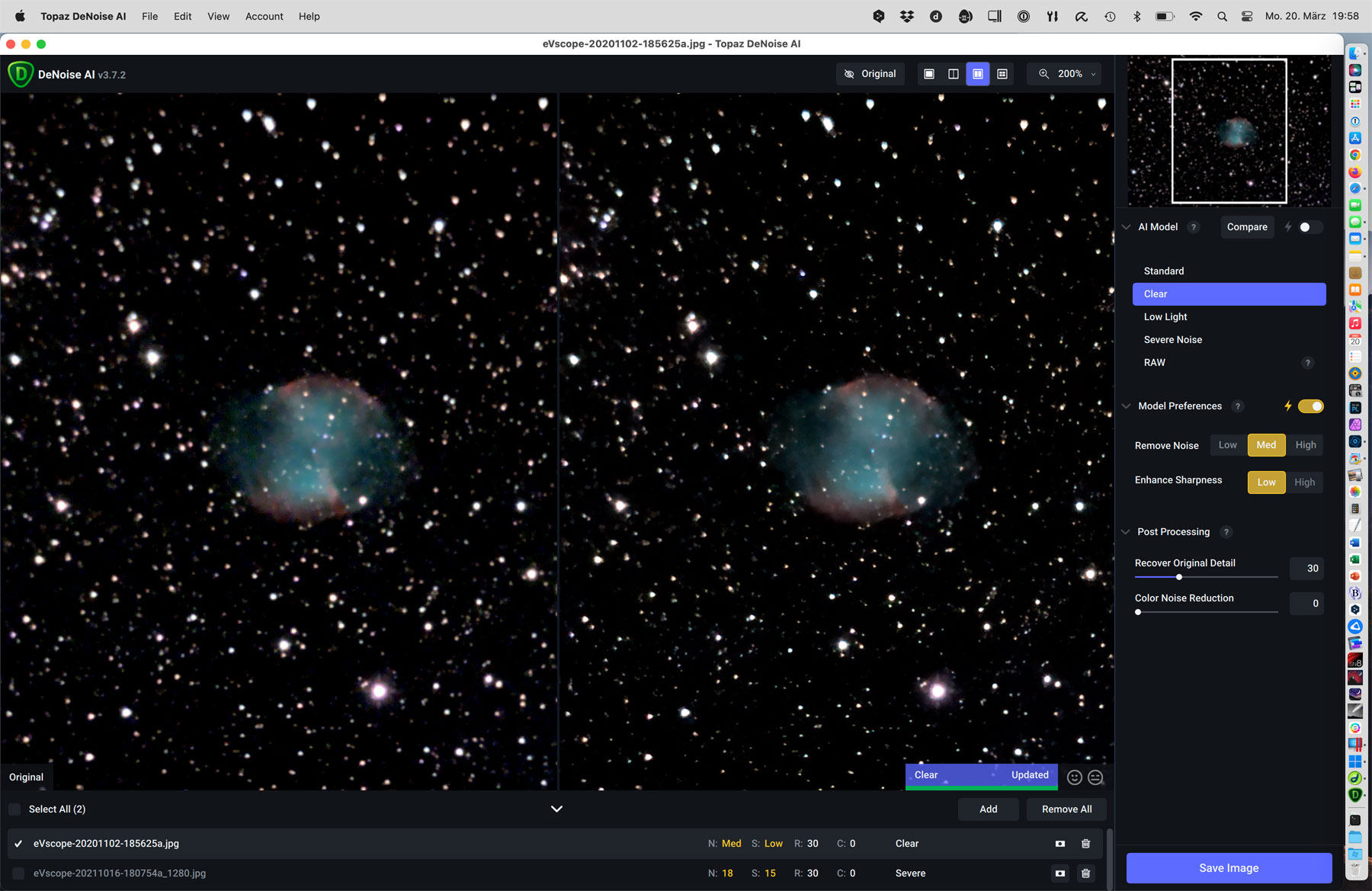Open macOS Control Center icon
The height and width of the screenshot is (891, 1372).
[1247, 16]
